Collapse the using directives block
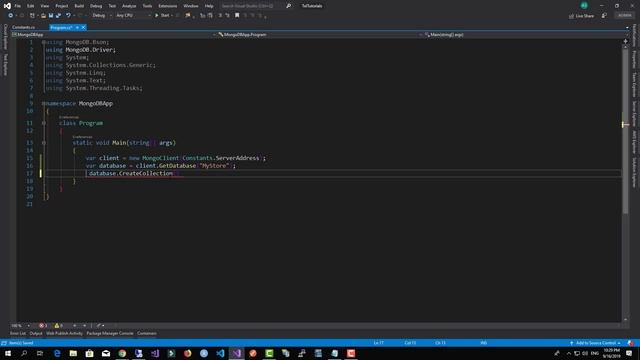The width and height of the screenshot is (640, 360). tap(44, 42)
